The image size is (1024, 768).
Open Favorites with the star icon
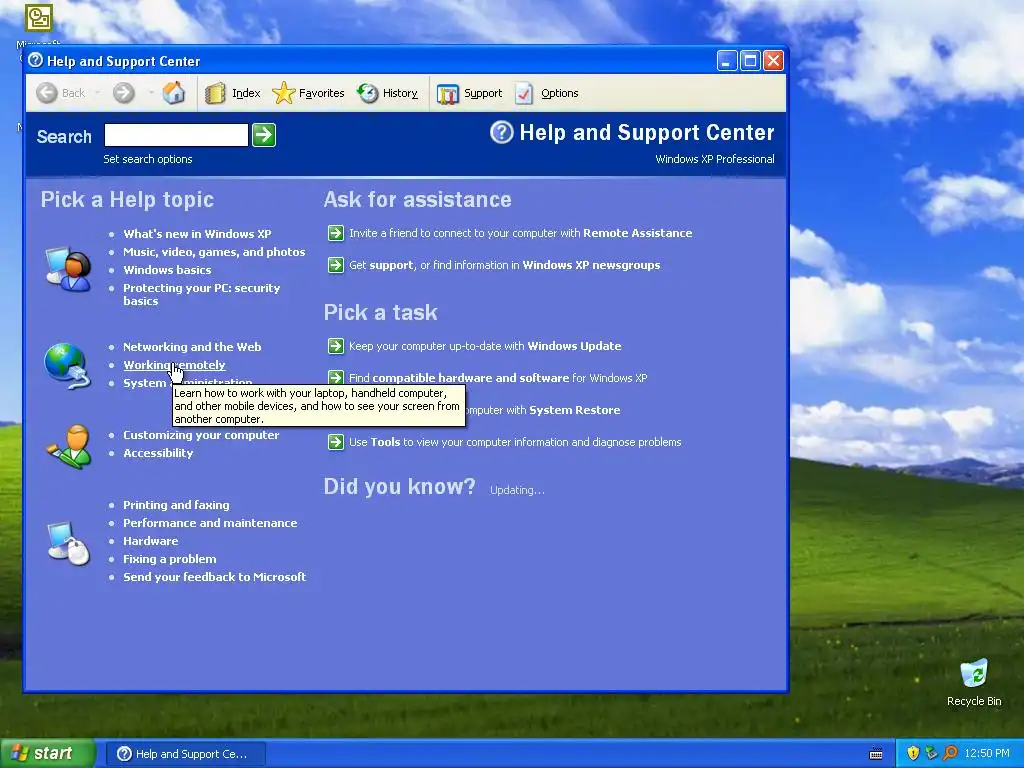pos(308,93)
